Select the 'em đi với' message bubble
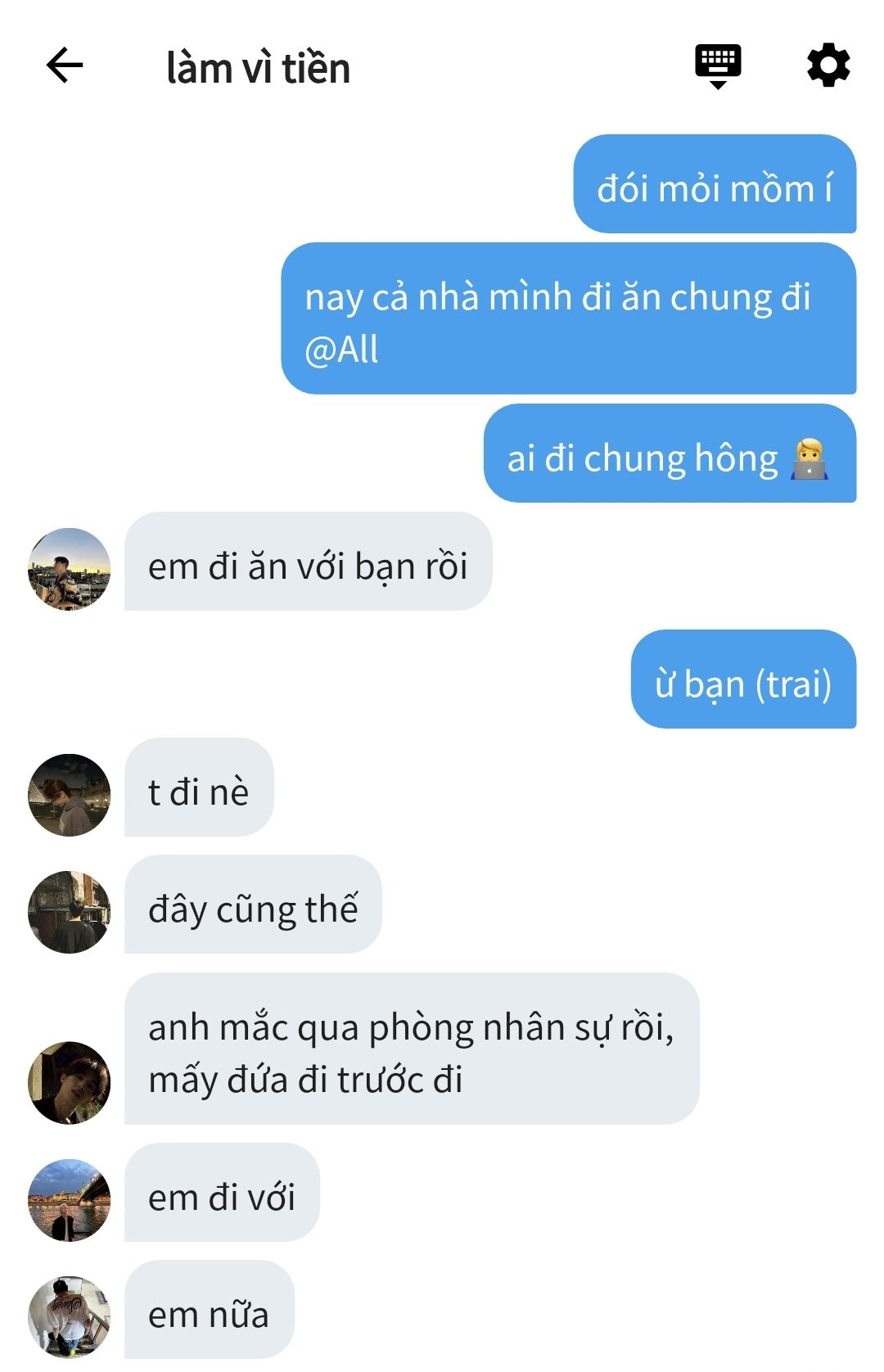 click(x=222, y=1192)
